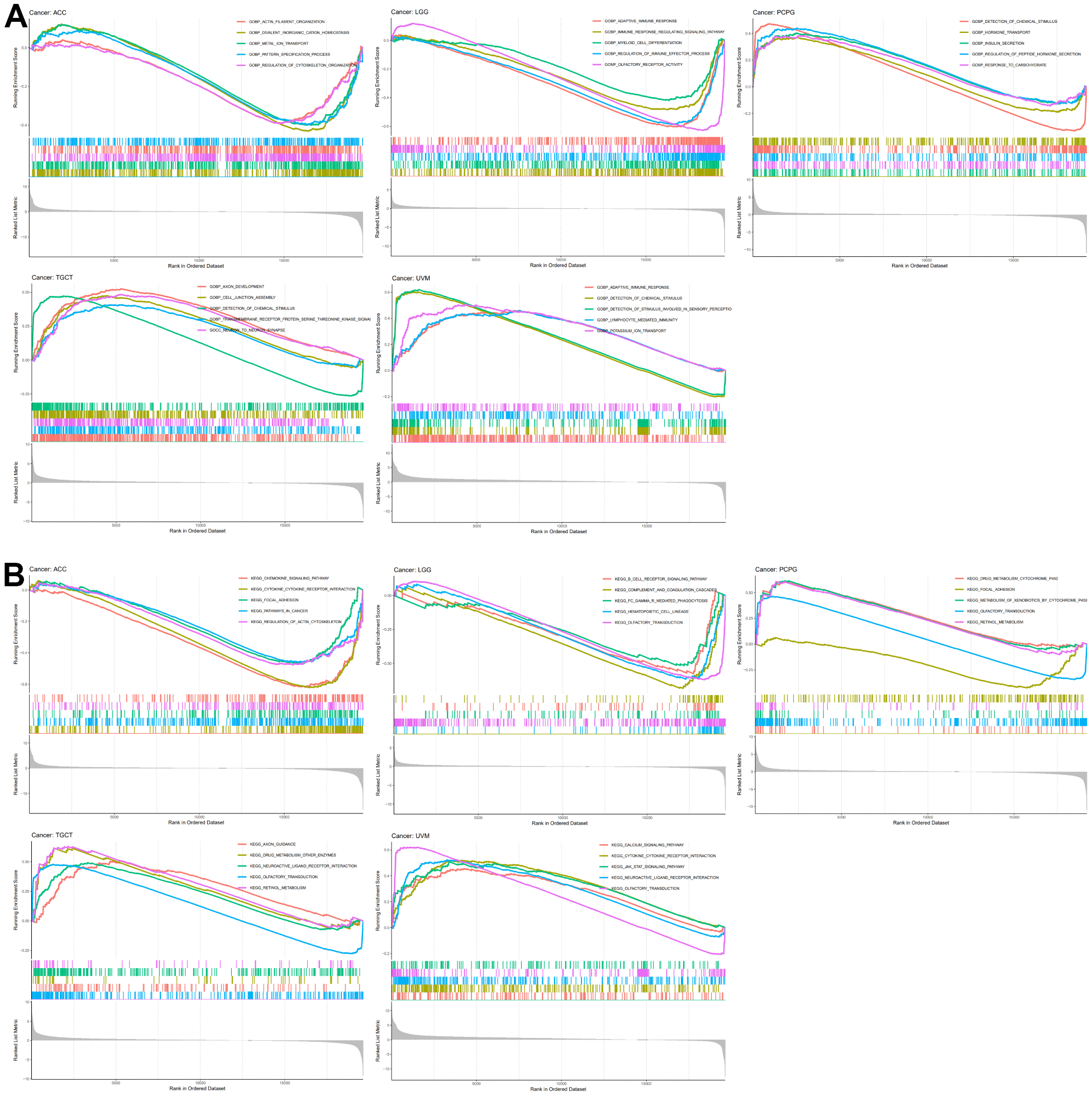Click legend label GOBP_CELL_JUNCTION_ASSEMBLY
The height and width of the screenshot is (1096, 1092).
click(242, 297)
